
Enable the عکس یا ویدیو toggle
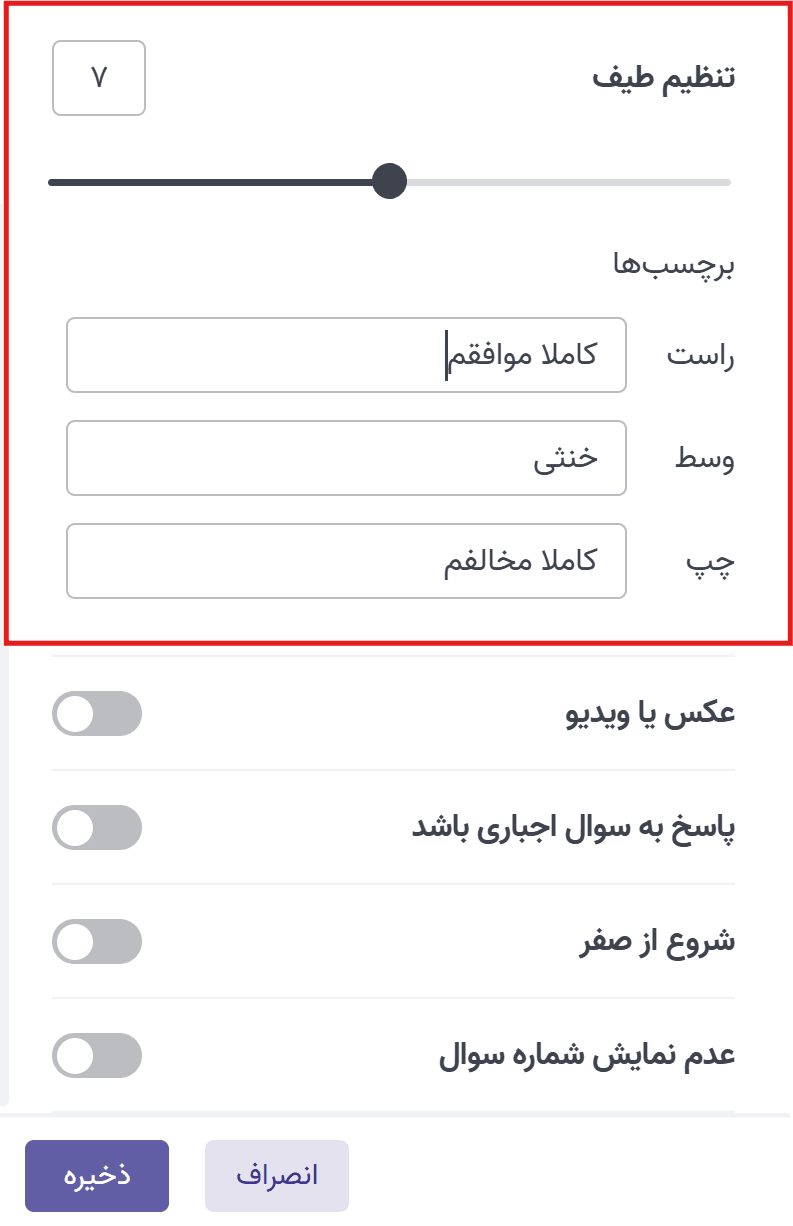[96, 714]
